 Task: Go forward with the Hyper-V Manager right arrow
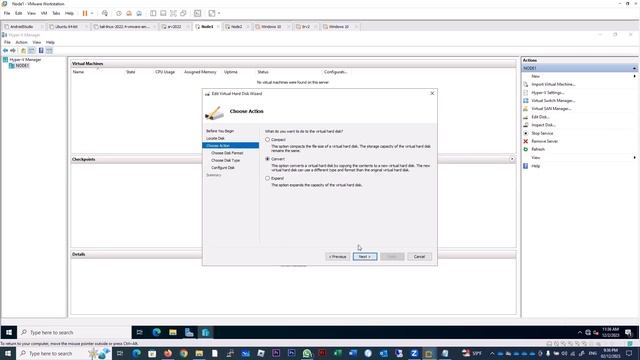click(13, 51)
